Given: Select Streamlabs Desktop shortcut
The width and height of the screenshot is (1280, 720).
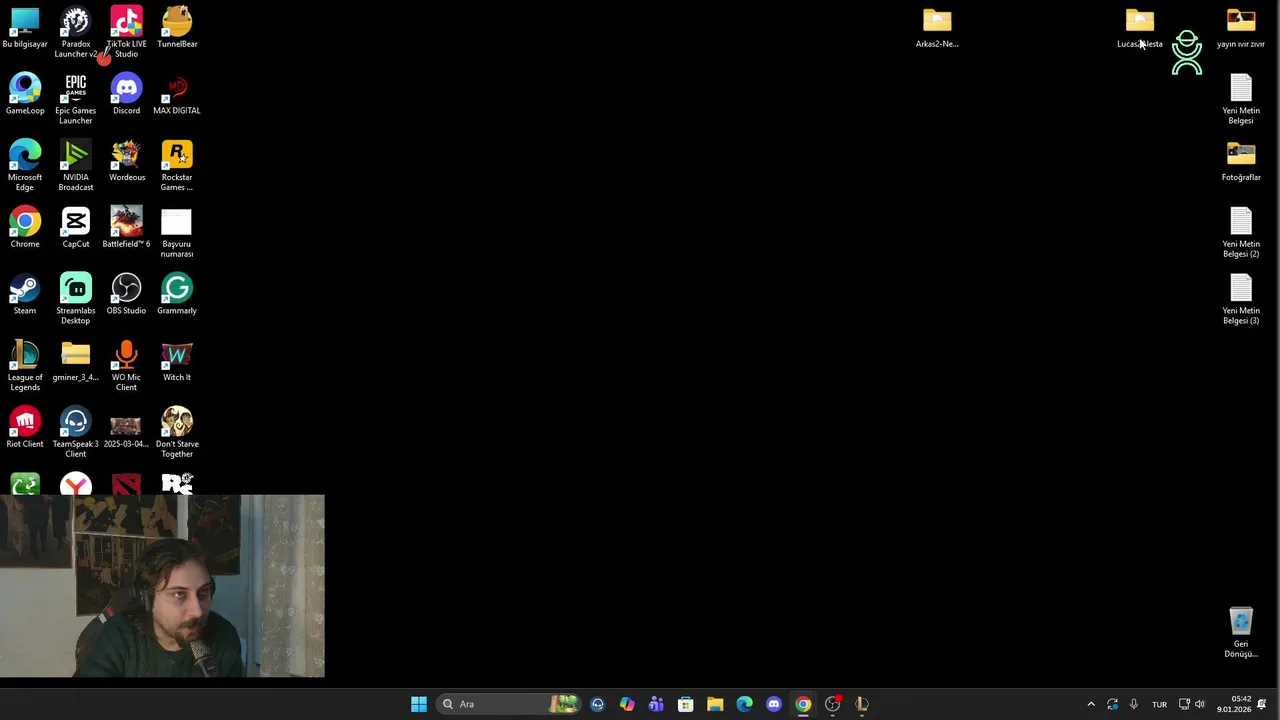Looking at the screenshot, I should (x=76, y=299).
